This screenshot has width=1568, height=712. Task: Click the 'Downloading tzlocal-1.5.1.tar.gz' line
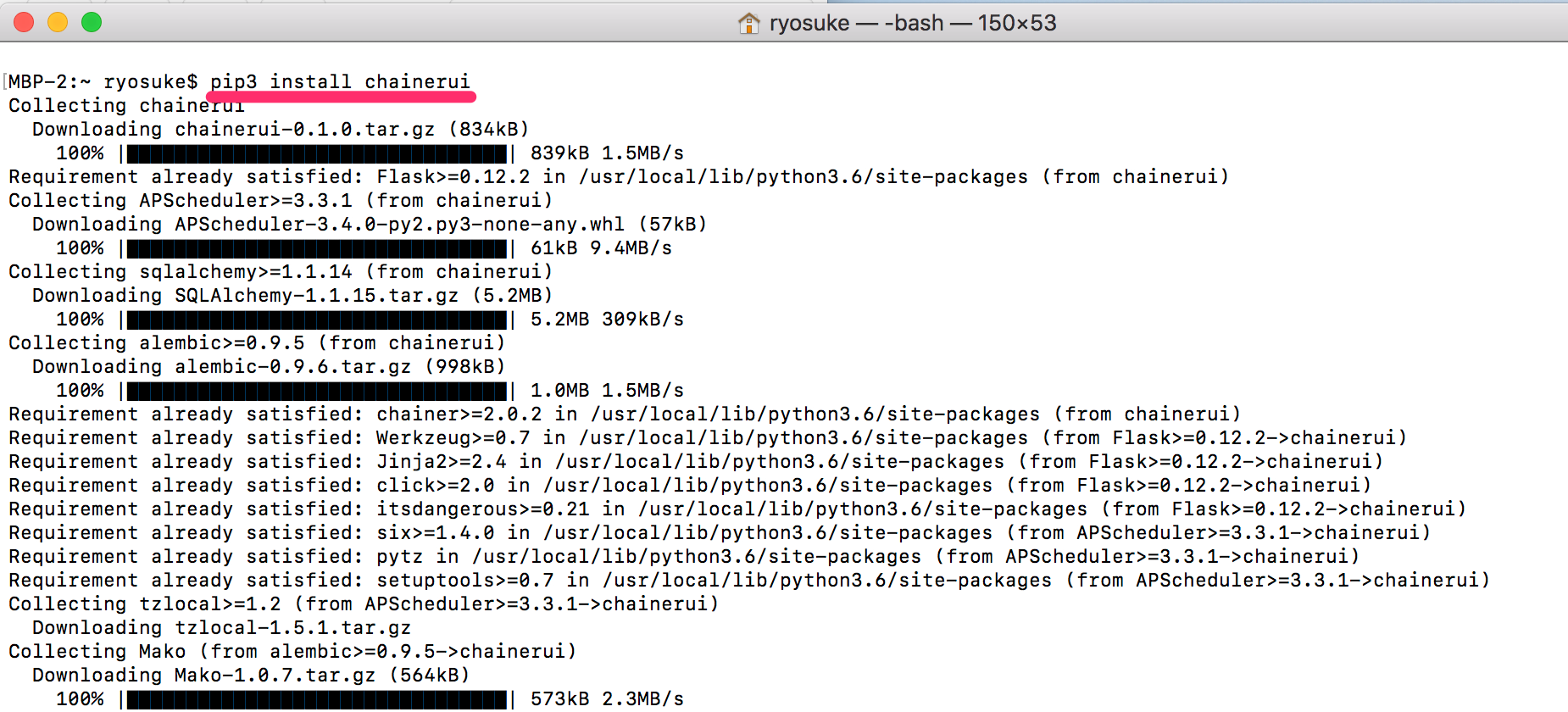221,627
